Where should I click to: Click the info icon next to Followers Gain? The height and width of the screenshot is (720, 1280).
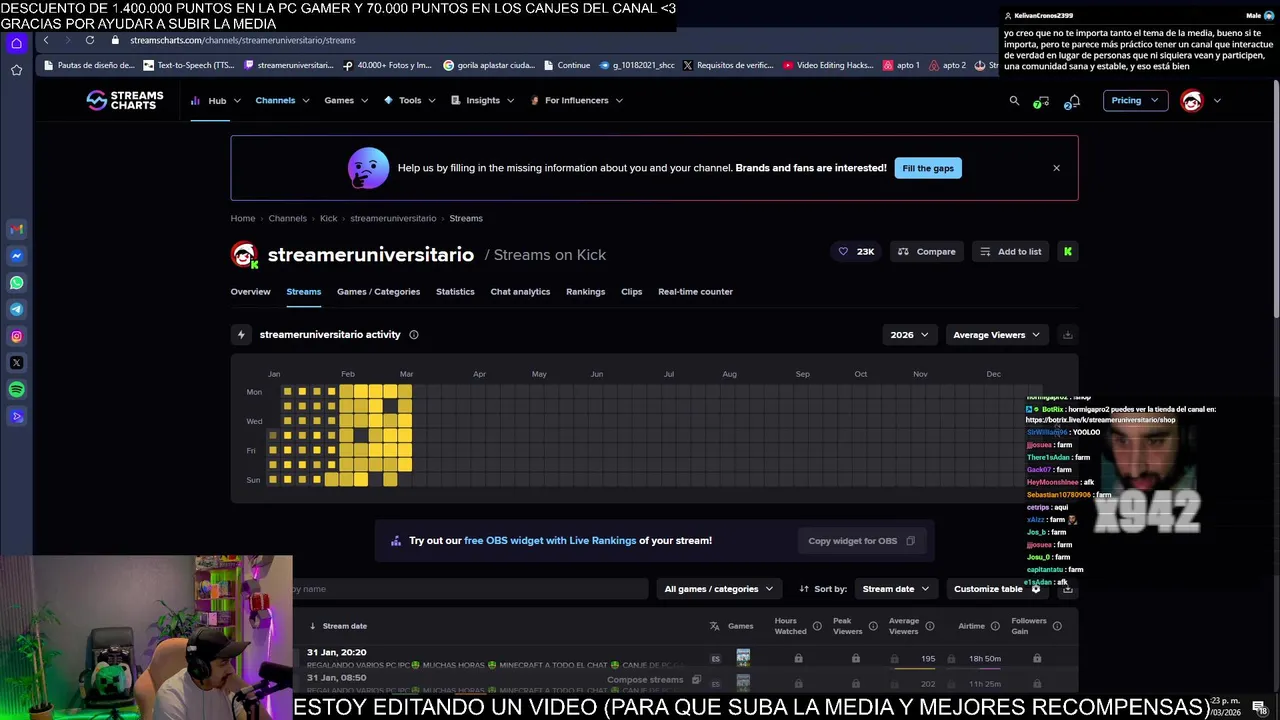point(1057,626)
